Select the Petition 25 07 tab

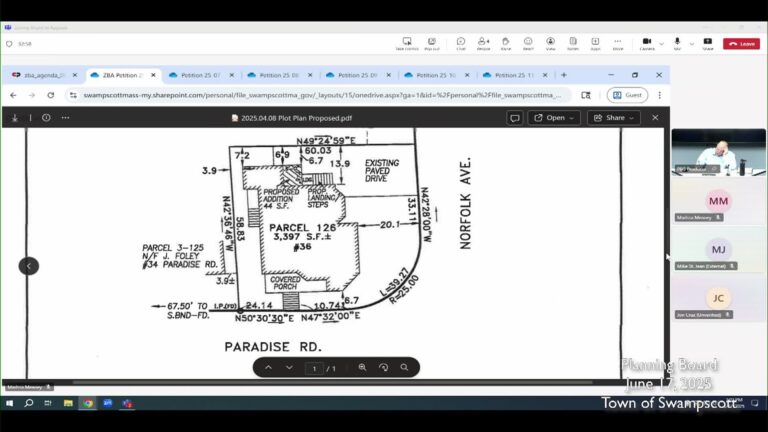coord(200,75)
